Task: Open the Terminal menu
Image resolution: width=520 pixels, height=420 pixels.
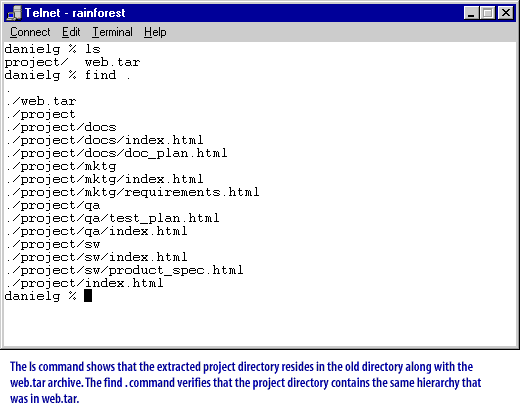Action: point(112,32)
